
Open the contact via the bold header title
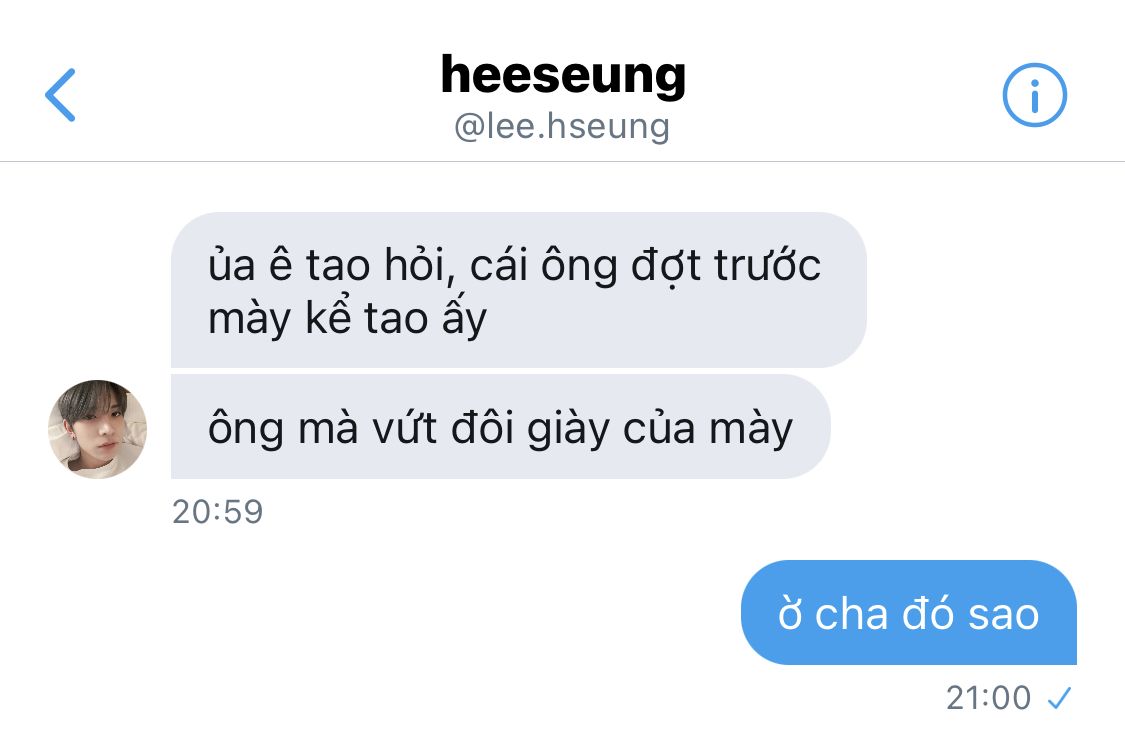563,75
